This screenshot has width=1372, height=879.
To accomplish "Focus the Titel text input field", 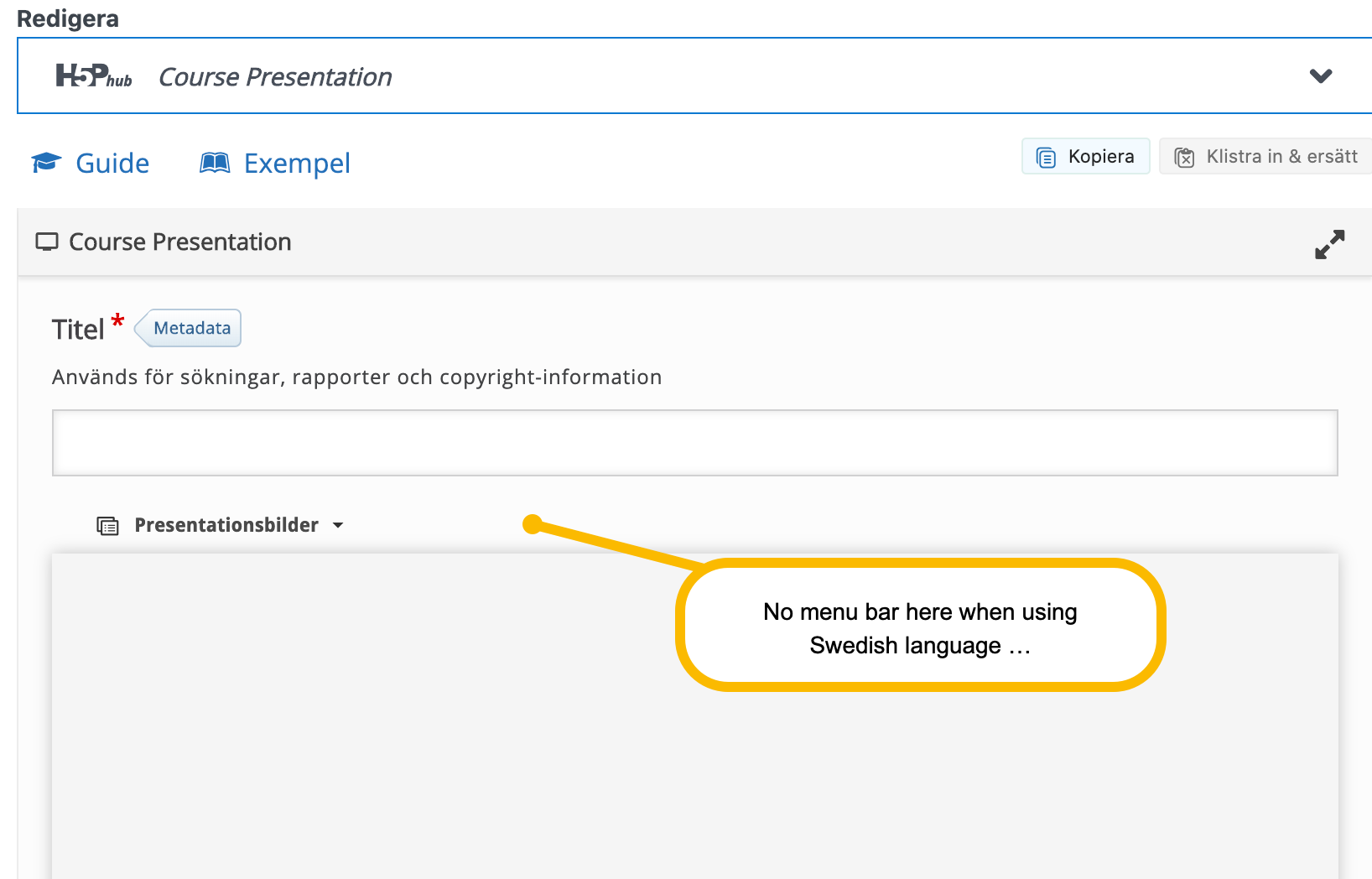I will point(694,443).
